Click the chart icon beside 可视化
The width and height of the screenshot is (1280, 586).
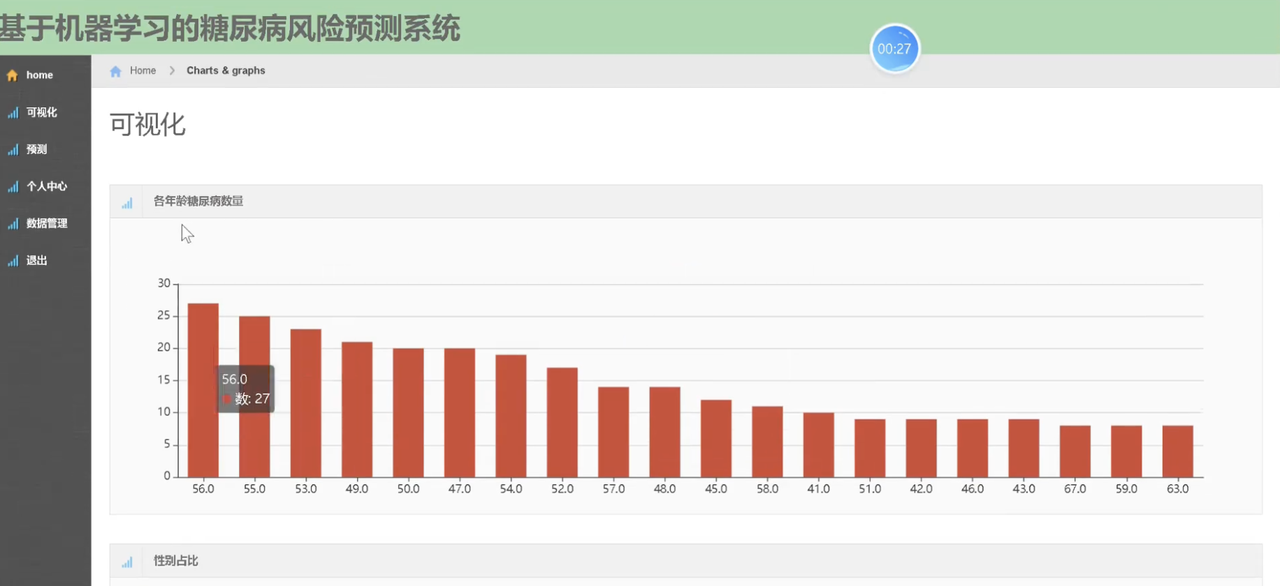click(x=13, y=113)
